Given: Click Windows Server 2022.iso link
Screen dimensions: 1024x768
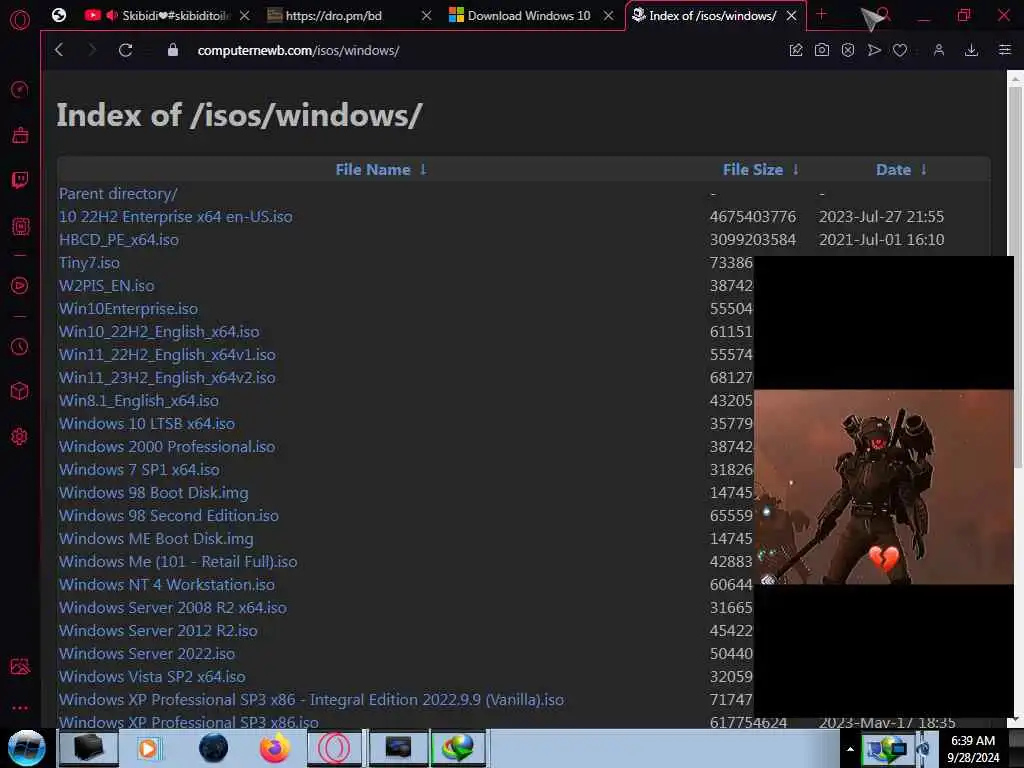Looking at the screenshot, I should [147, 654].
